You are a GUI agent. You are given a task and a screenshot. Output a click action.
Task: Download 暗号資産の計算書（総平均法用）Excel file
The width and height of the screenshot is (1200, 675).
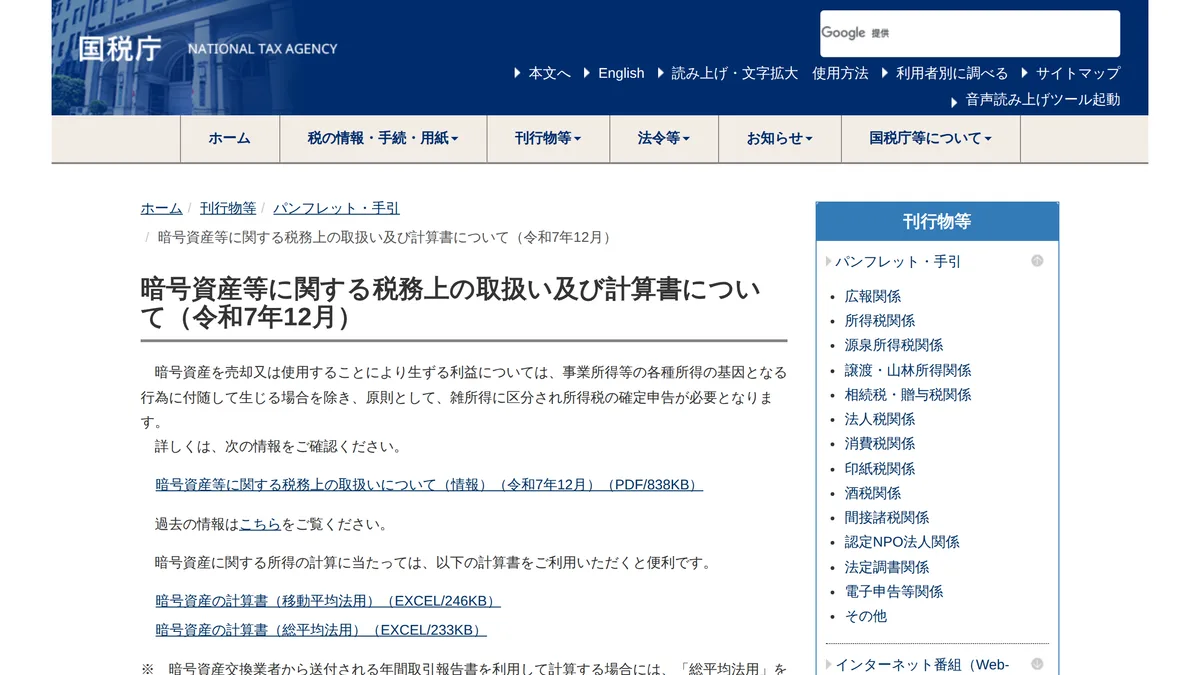320,630
